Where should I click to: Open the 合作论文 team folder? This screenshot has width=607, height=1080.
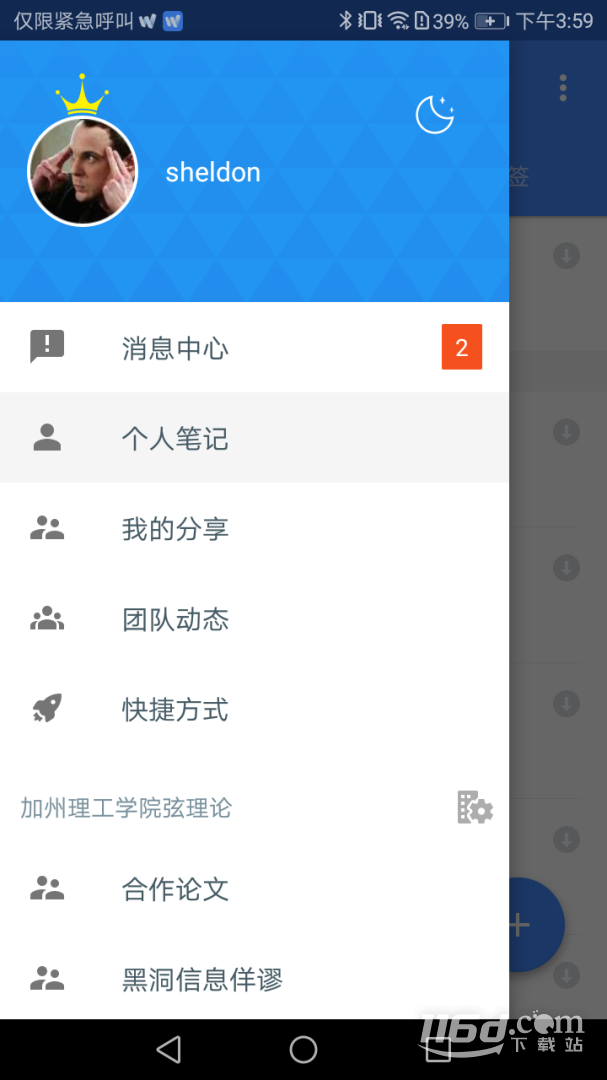(x=254, y=889)
